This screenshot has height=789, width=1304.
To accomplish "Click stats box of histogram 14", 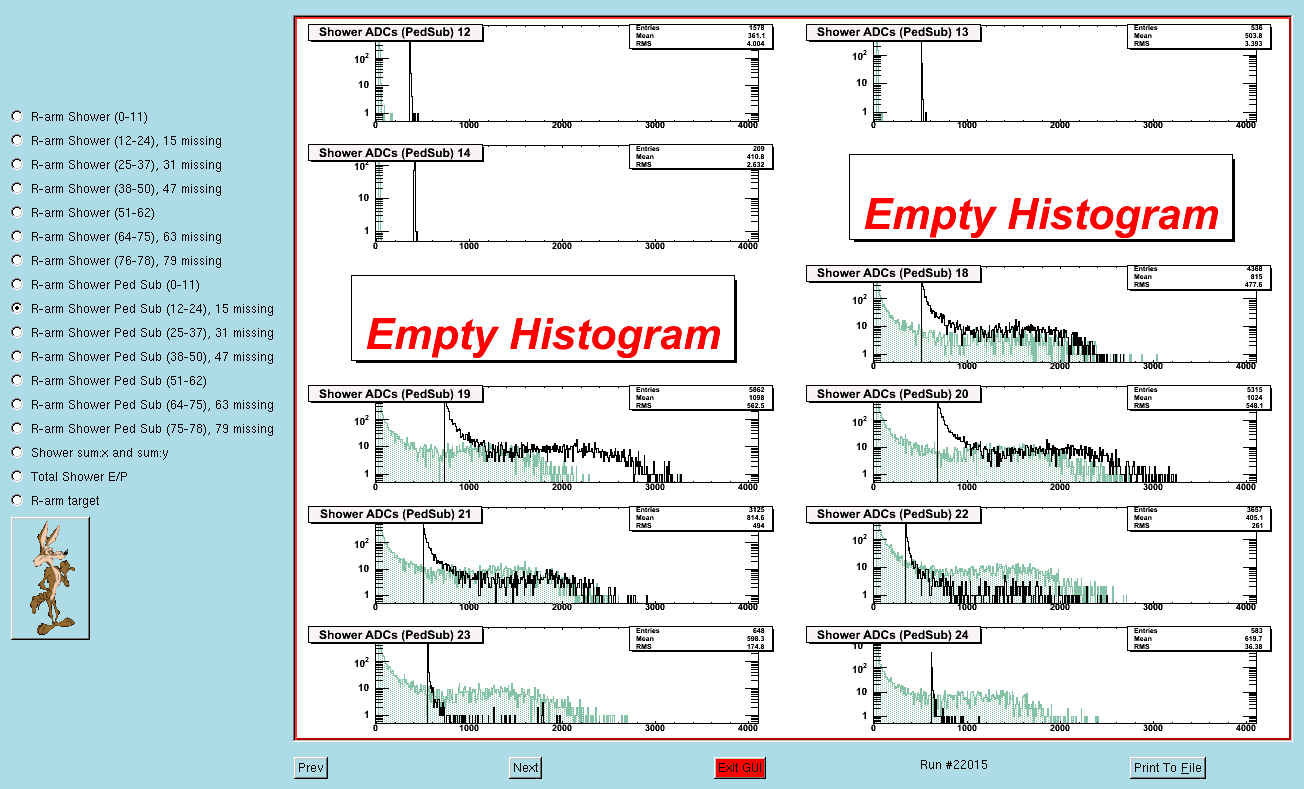I will point(701,157).
